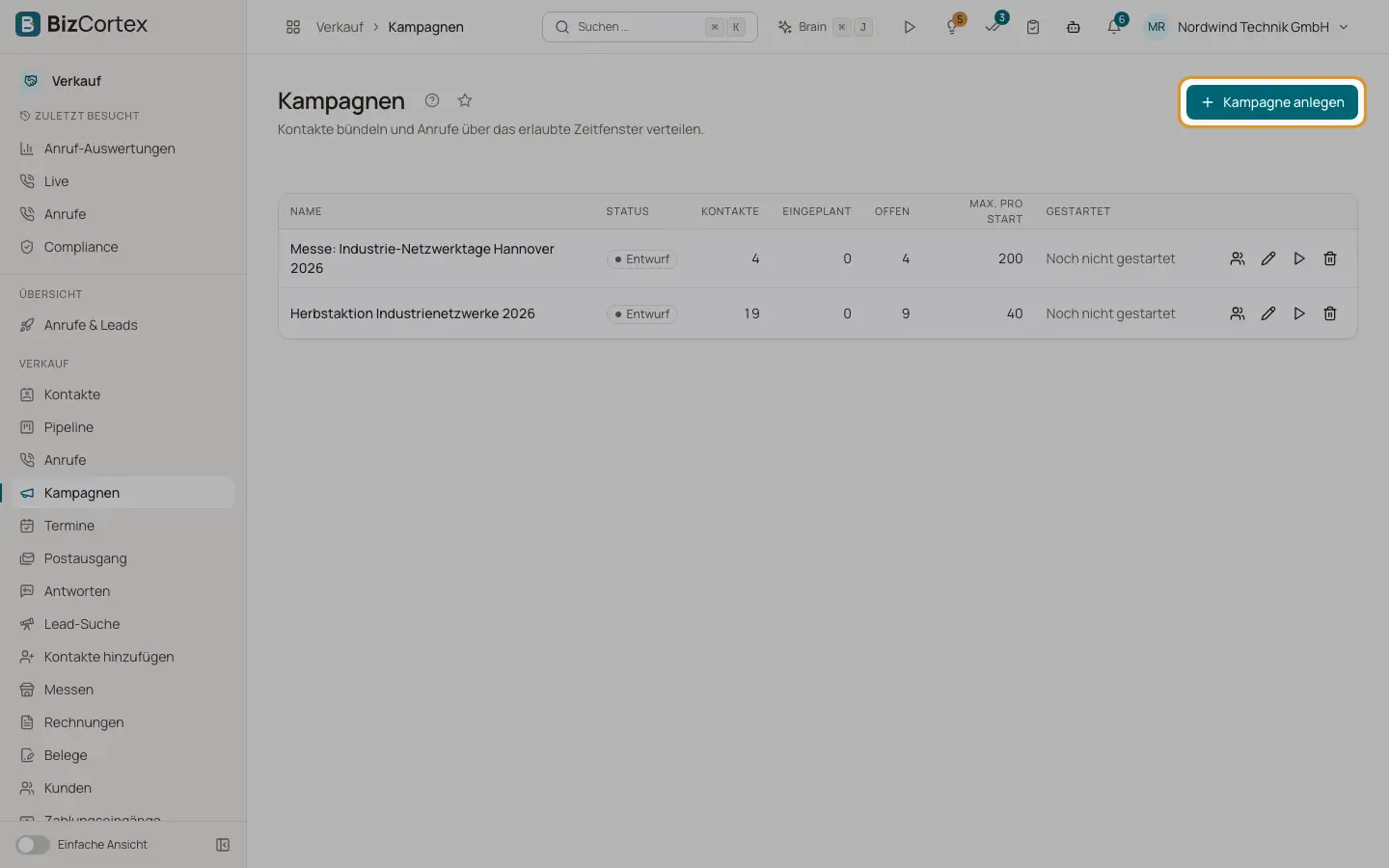Open the Brain assistant button
This screenshot has width=1389, height=868.
point(825,27)
